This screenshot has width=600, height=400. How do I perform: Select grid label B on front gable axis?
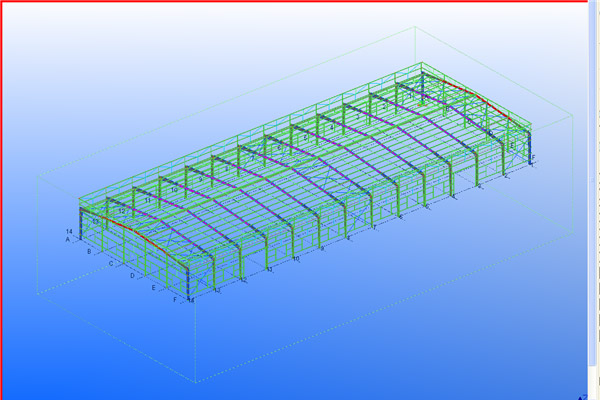(x=89, y=253)
